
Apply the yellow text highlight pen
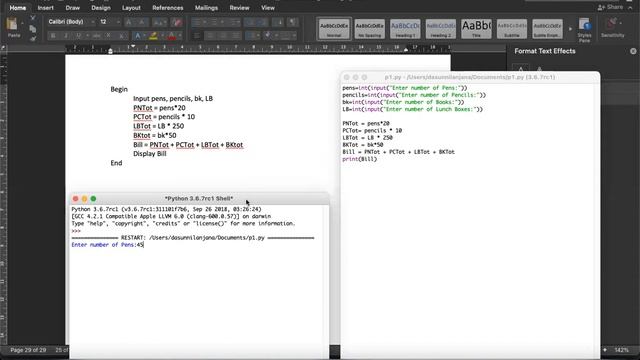[153, 36]
